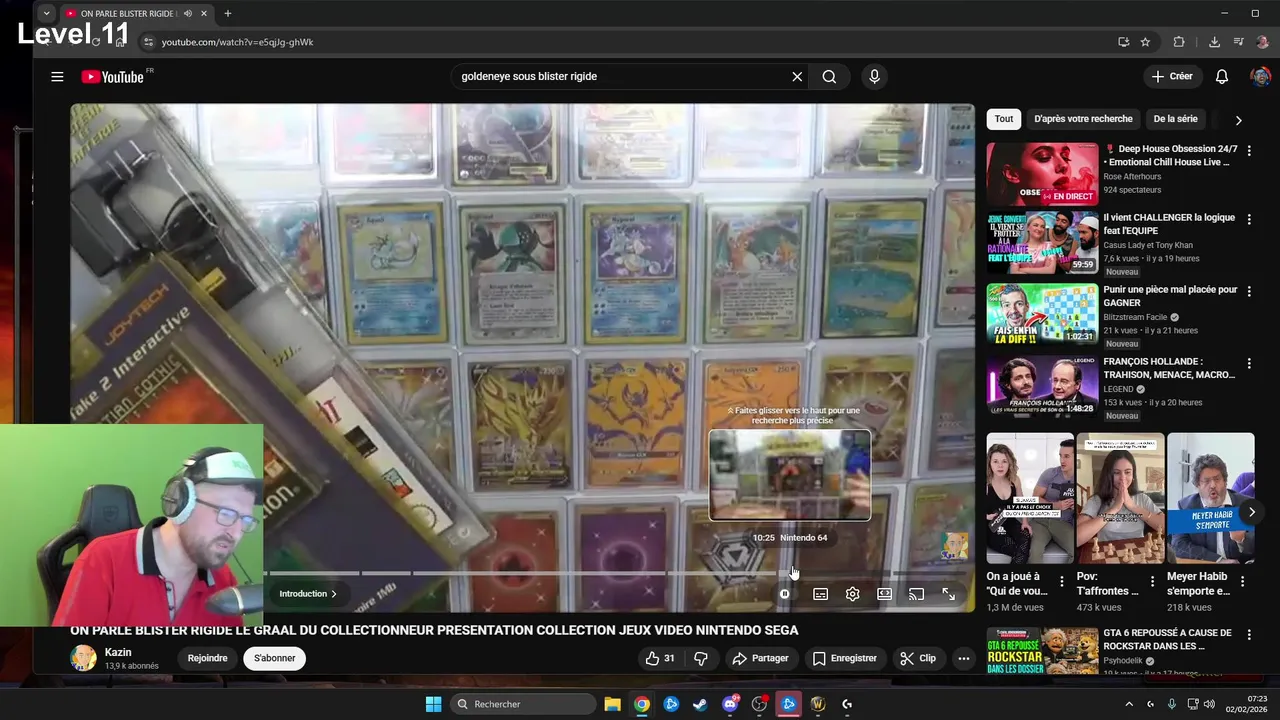Open options for the Pov: T'affrontes short
This screenshot has width=1280, height=720.
(x=1152, y=581)
